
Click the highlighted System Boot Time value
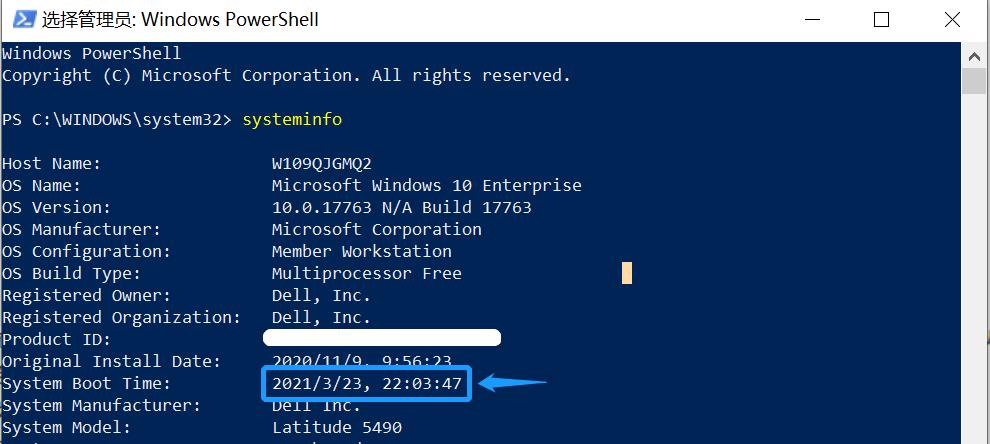[366, 384]
